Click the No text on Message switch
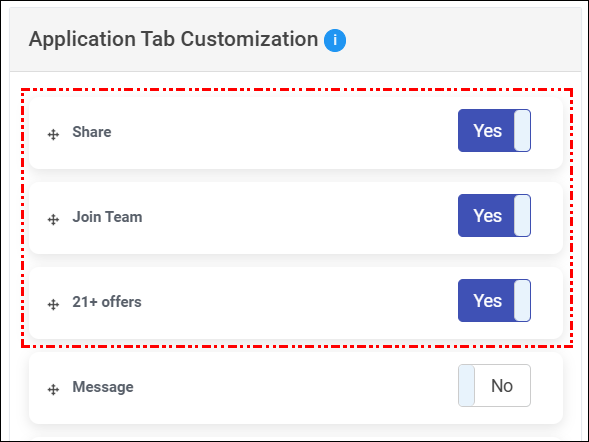 point(502,386)
